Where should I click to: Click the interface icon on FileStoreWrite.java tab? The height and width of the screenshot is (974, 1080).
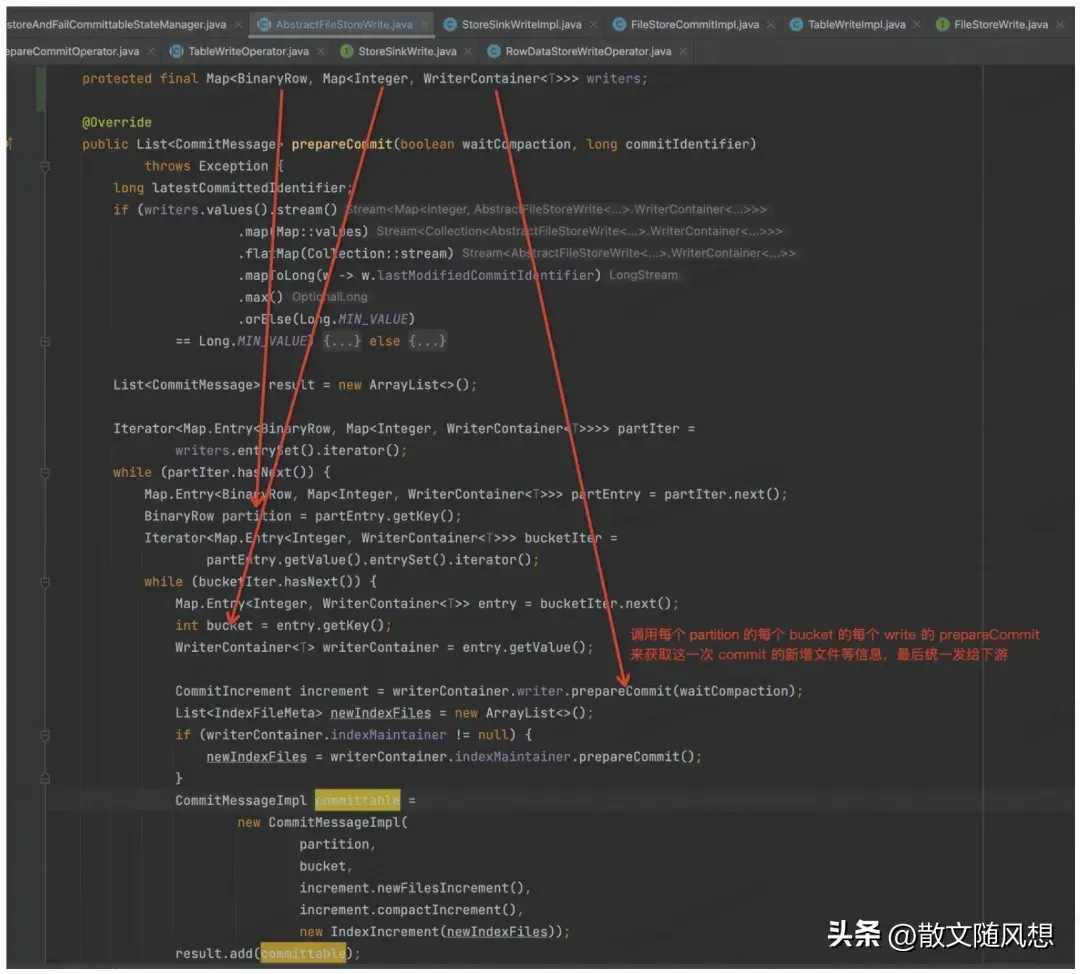click(x=942, y=25)
